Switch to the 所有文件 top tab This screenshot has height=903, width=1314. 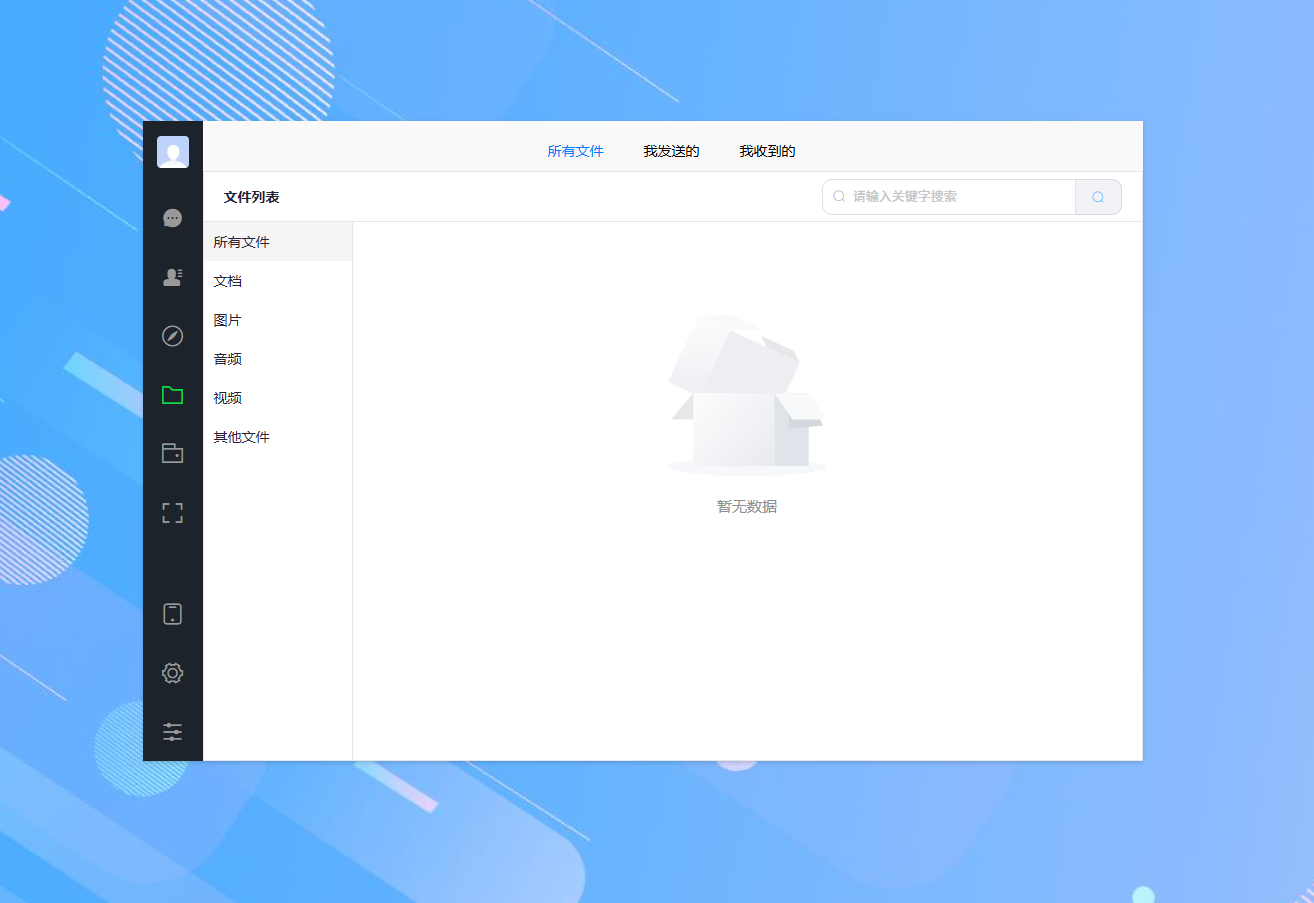click(576, 152)
